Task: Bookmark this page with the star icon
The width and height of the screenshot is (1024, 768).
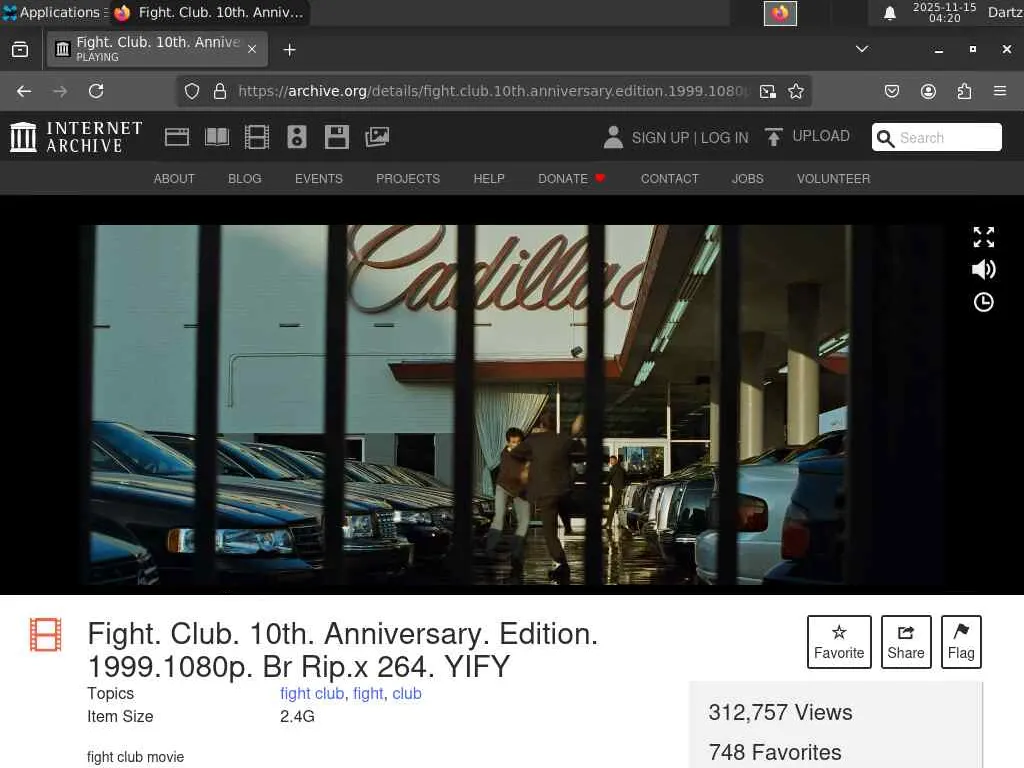Action: point(795,91)
